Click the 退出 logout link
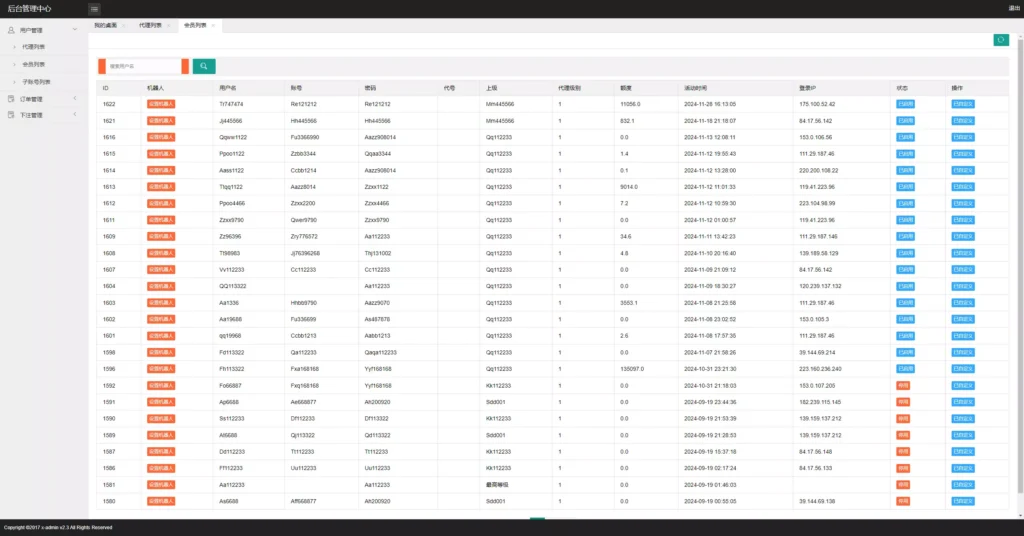 point(1013,9)
